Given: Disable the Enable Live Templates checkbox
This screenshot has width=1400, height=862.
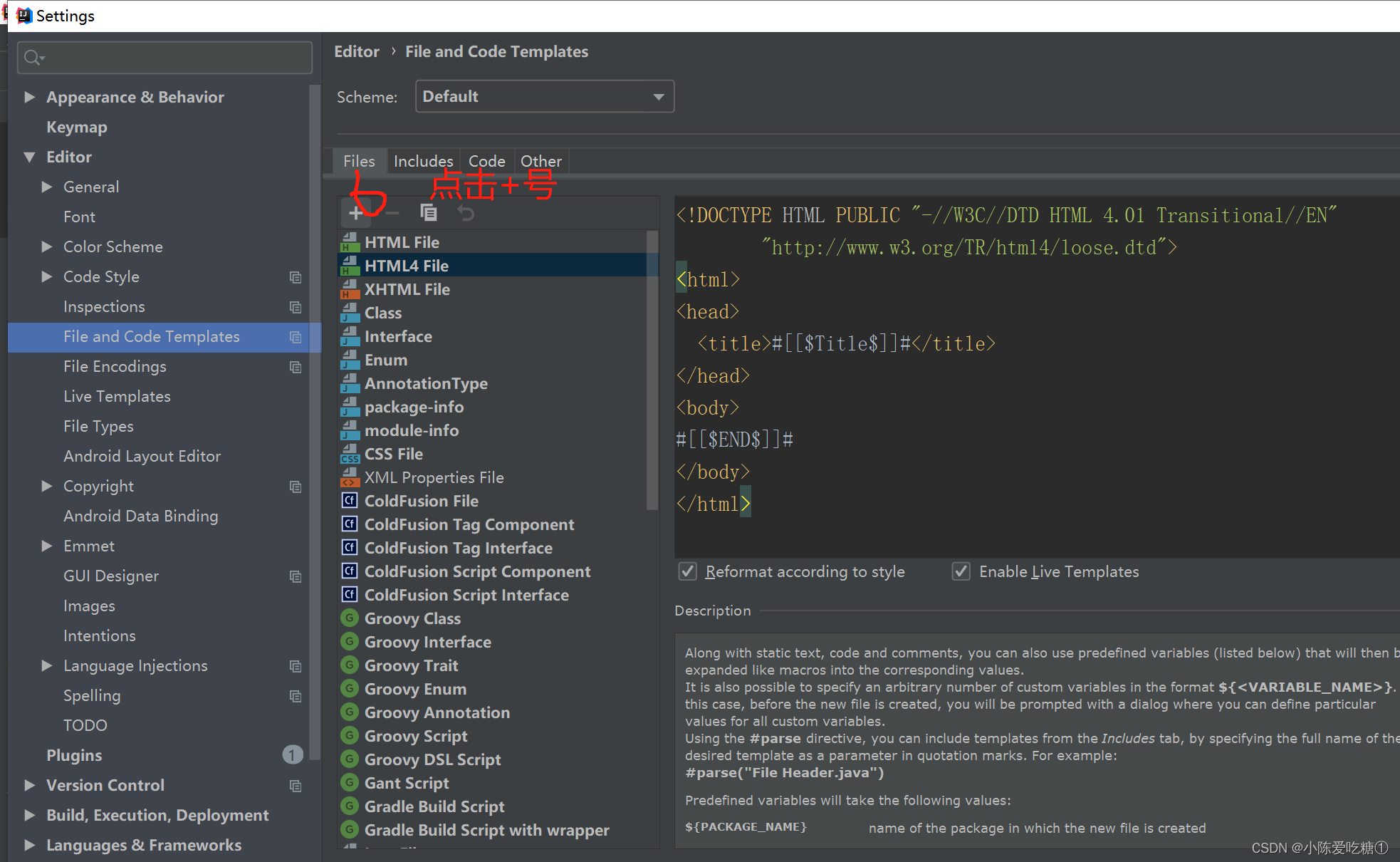Looking at the screenshot, I should tap(961, 571).
